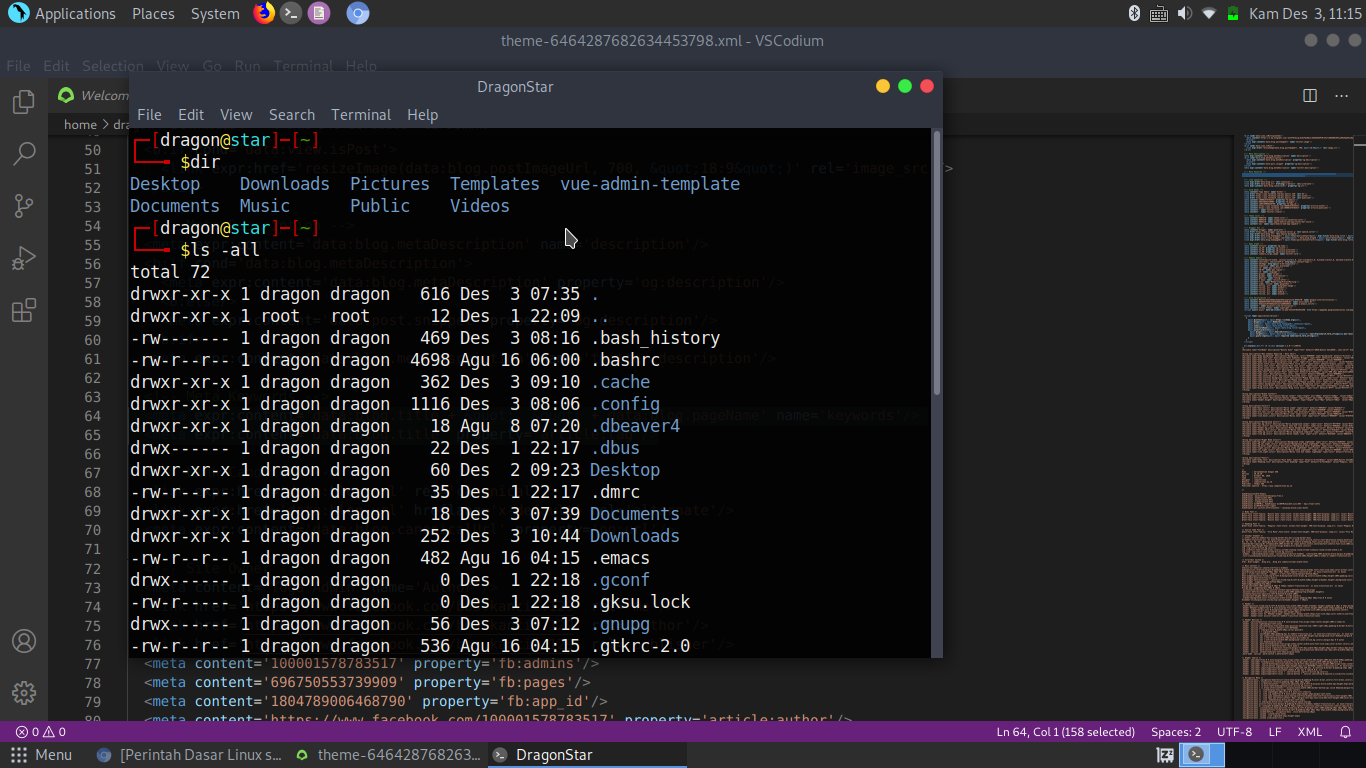Click '.dbeaver4' in terminal listing
This screenshot has width=1366, height=768.
[635, 426]
